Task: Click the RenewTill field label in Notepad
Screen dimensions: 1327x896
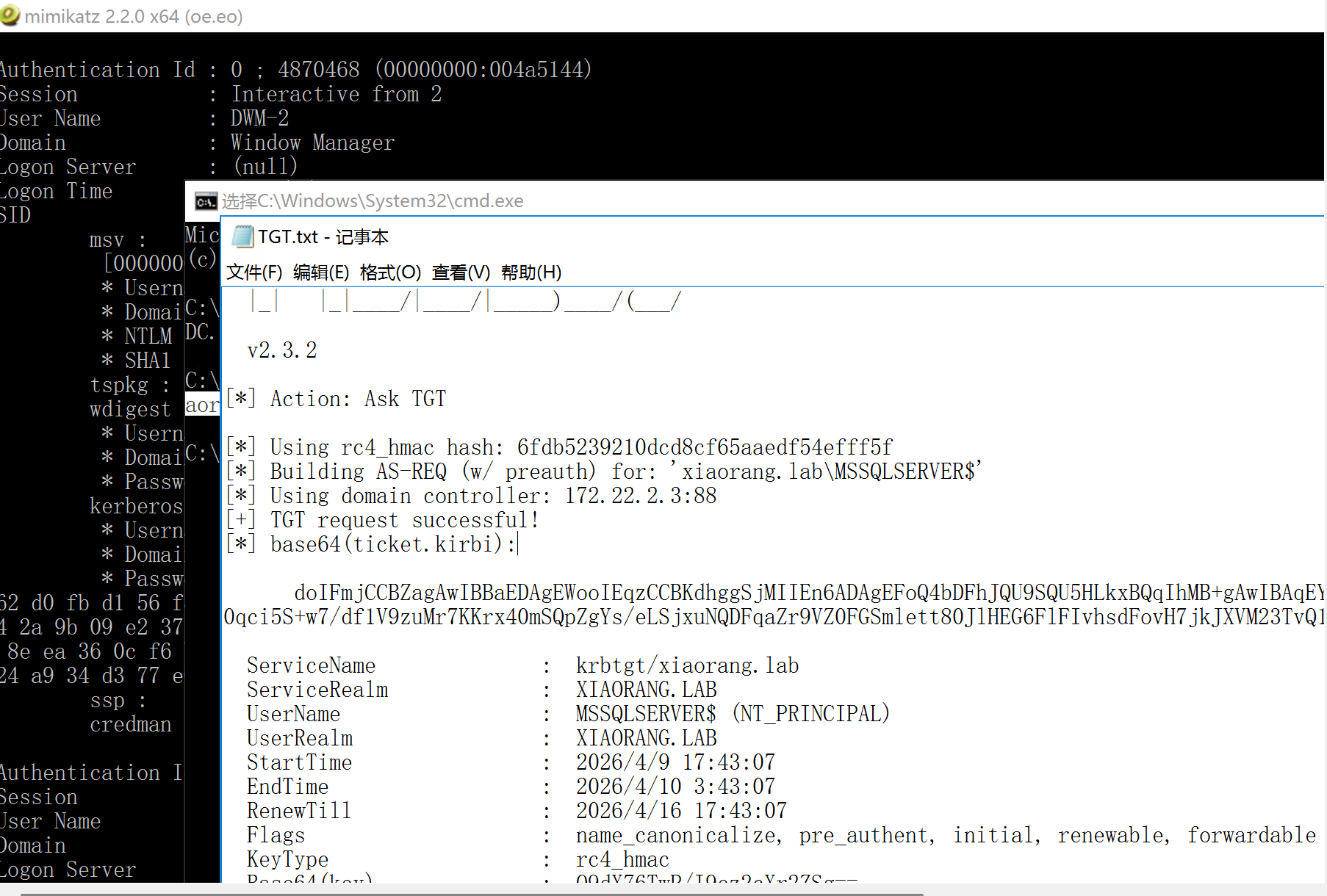Action: [299, 811]
